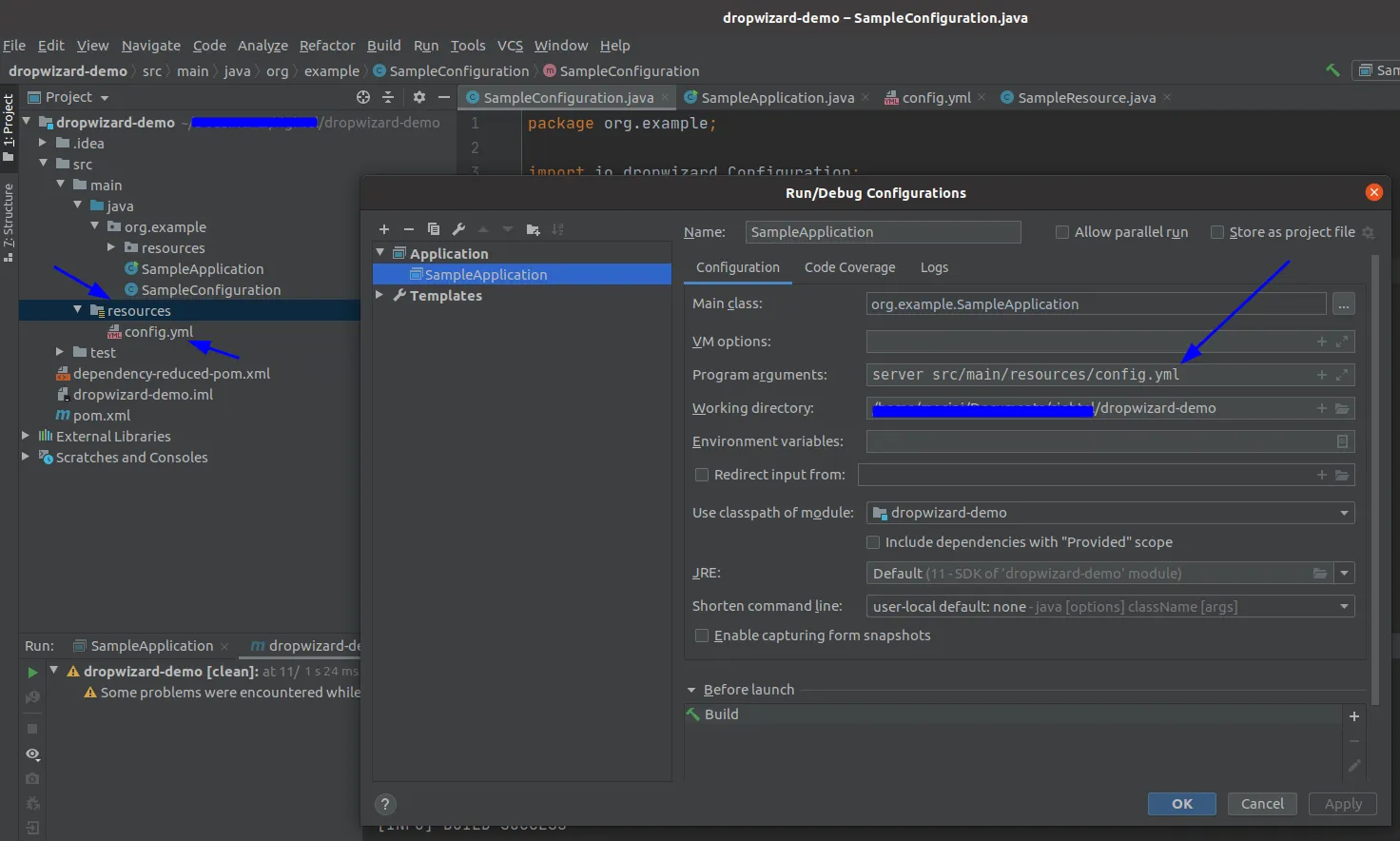Add new run configuration with plus icon
Image resolution: width=1400 pixels, height=841 pixels.
(384, 229)
